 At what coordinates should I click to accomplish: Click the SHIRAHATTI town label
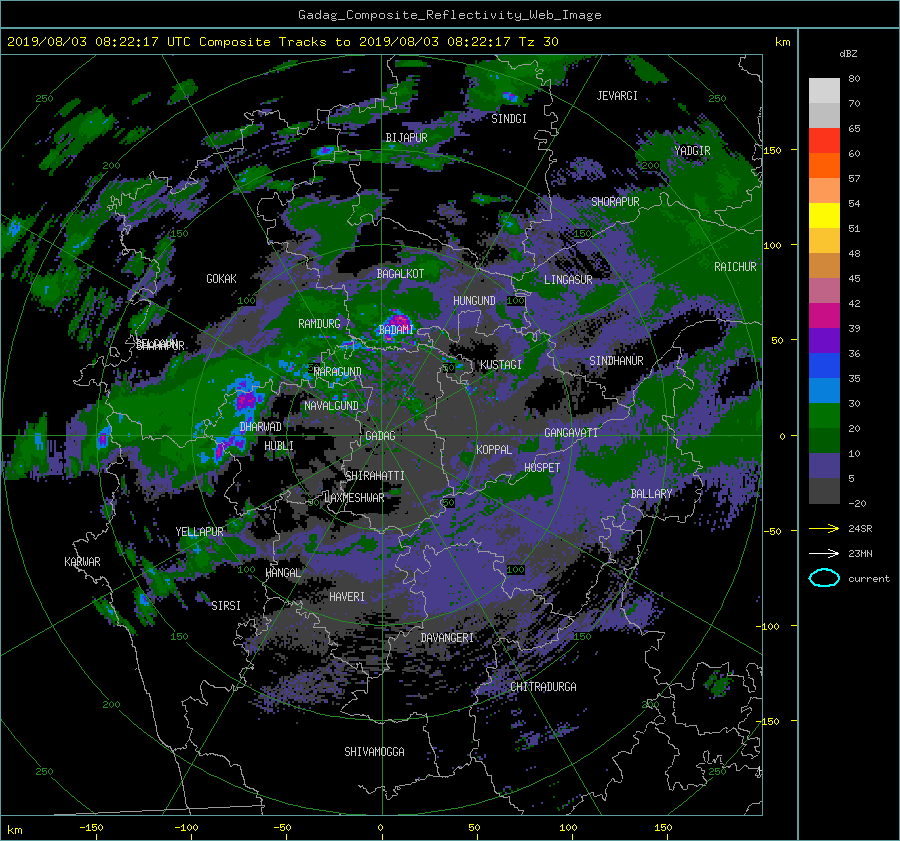(x=375, y=476)
